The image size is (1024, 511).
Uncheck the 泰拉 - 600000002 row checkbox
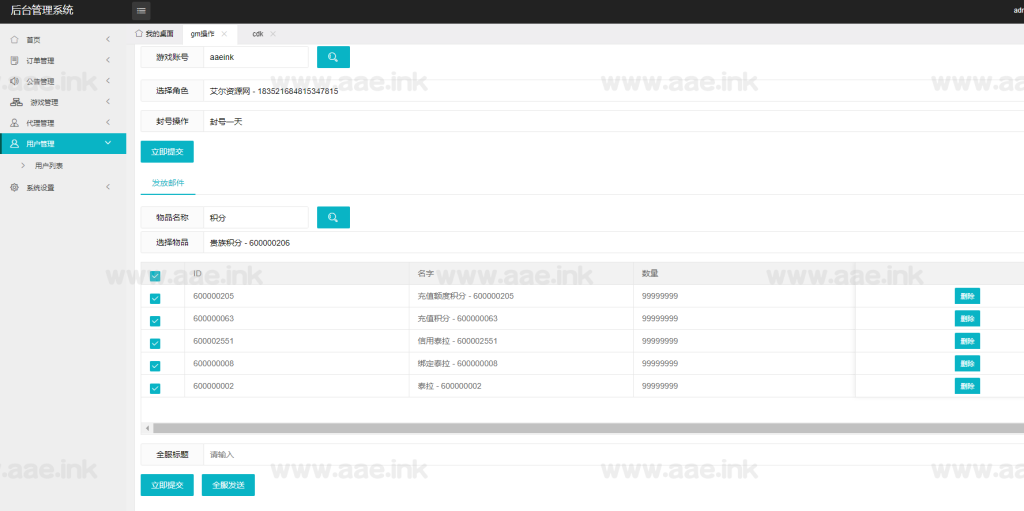click(155, 388)
